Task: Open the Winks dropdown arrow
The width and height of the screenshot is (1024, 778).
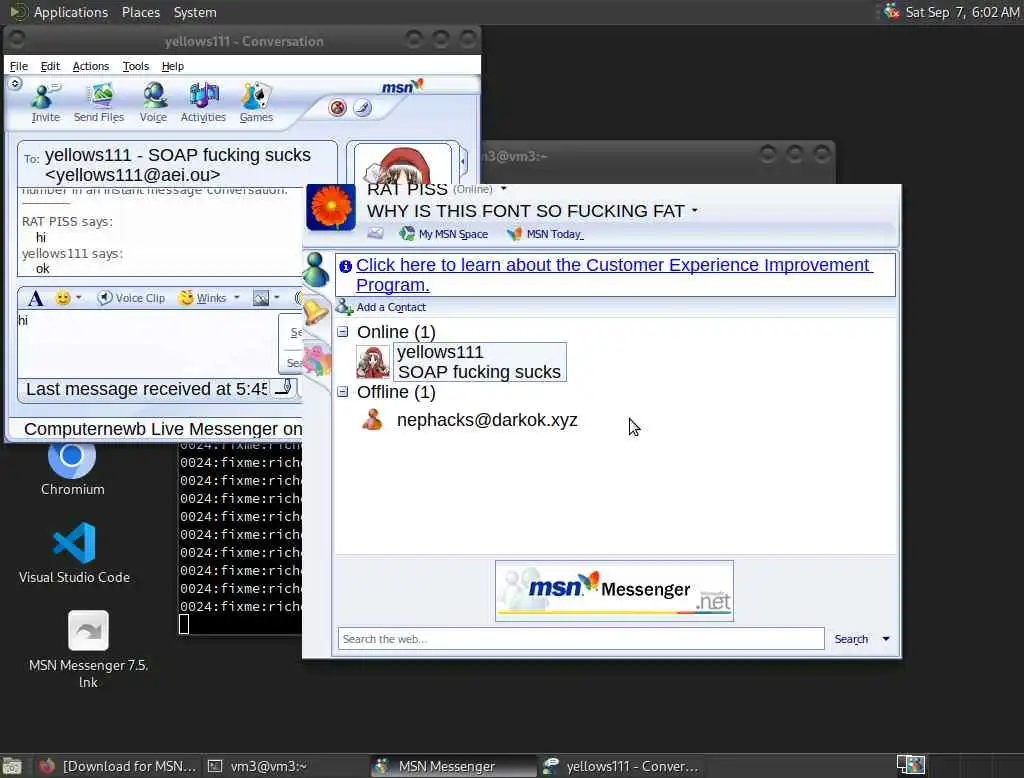Action: tap(237, 298)
